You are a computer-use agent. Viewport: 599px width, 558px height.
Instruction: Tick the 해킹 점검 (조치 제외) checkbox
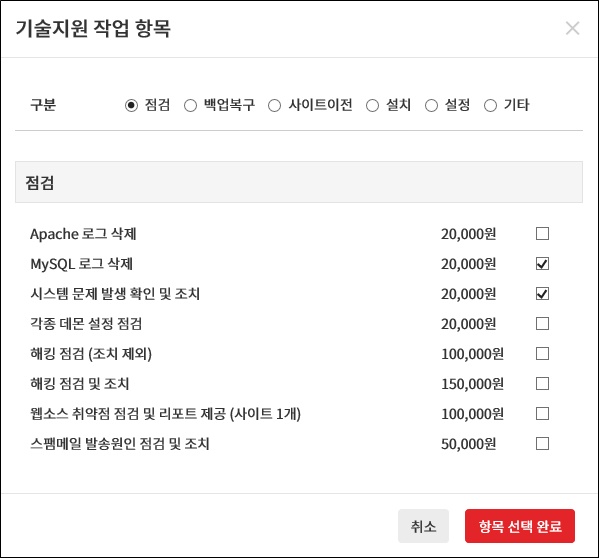[x=542, y=354]
